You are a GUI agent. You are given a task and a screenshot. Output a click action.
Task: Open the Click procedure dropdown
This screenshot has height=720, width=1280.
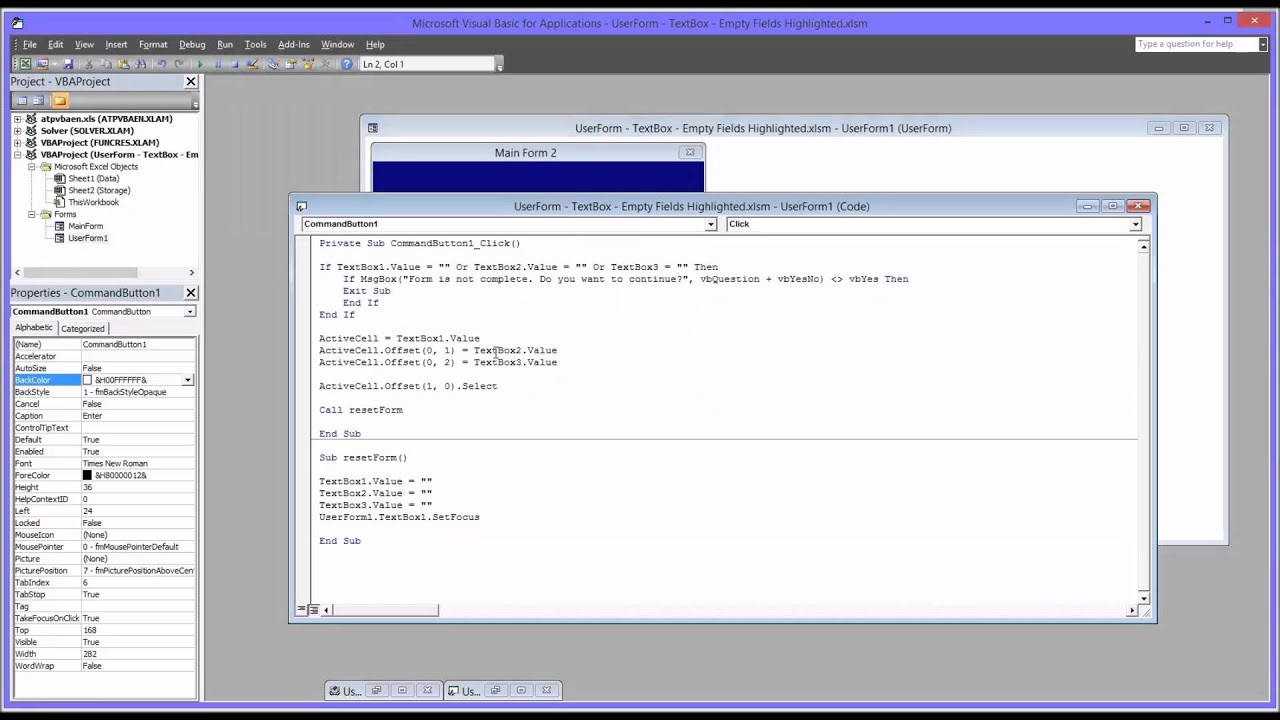tap(1135, 224)
